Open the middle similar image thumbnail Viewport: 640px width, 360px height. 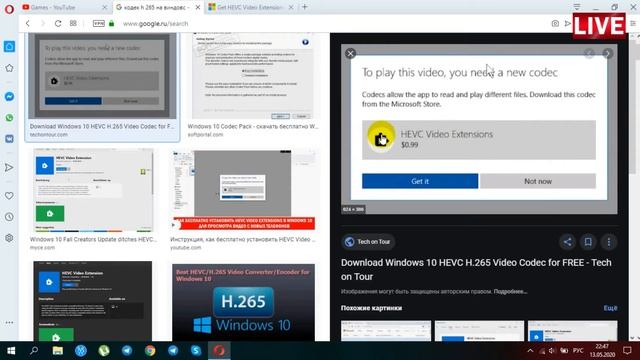(x=479, y=331)
